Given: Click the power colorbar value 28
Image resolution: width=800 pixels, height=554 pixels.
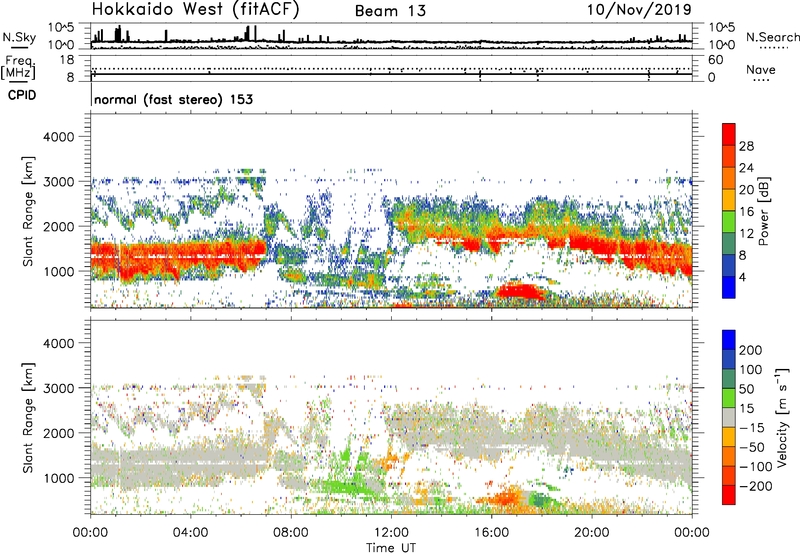Looking at the screenshot, I should (746, 146).
